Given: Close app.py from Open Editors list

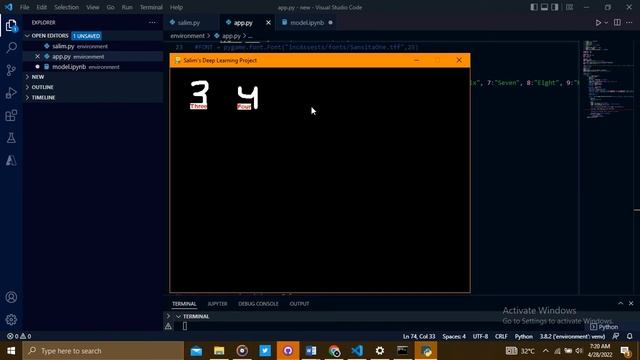Looking at the screenshot, I should [x=38, y=56].
